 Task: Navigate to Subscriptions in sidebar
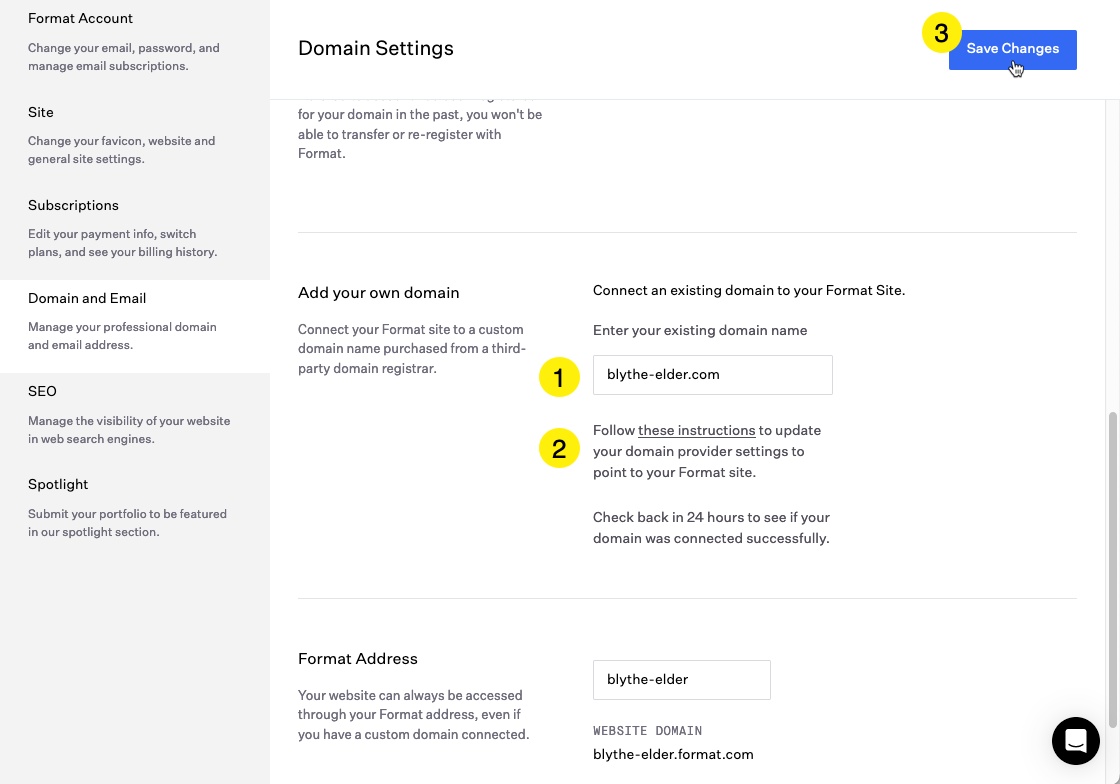(x=73, y=205)
